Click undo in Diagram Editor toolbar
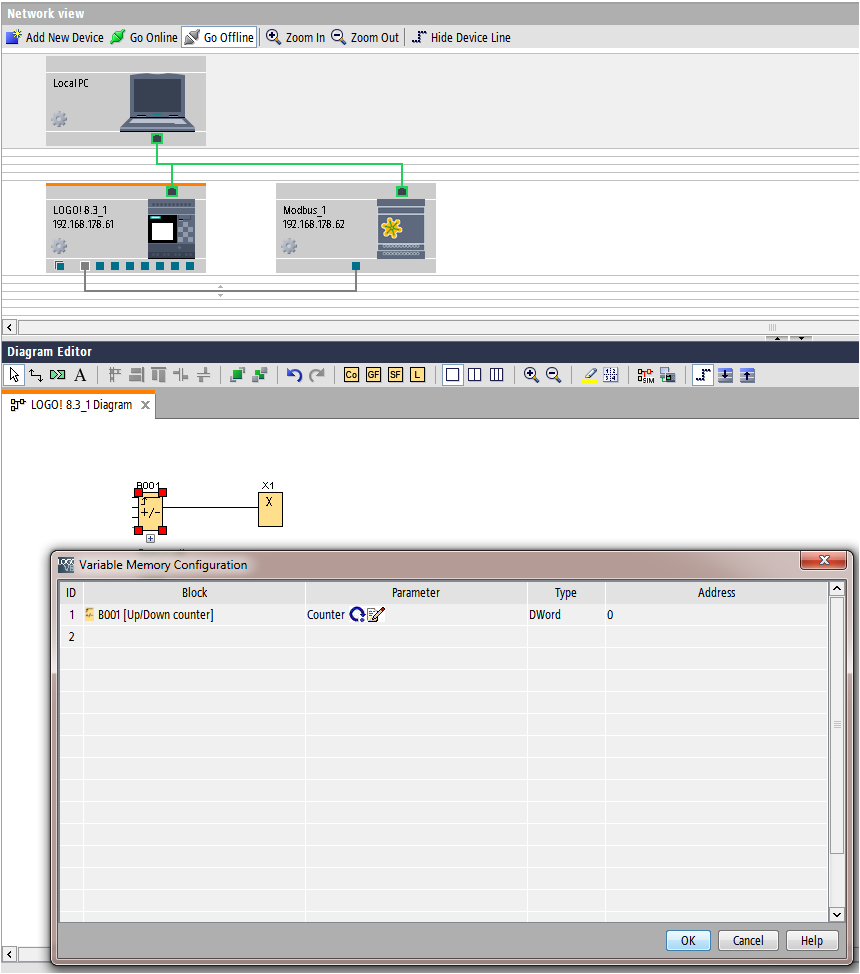 coord(294,375)
